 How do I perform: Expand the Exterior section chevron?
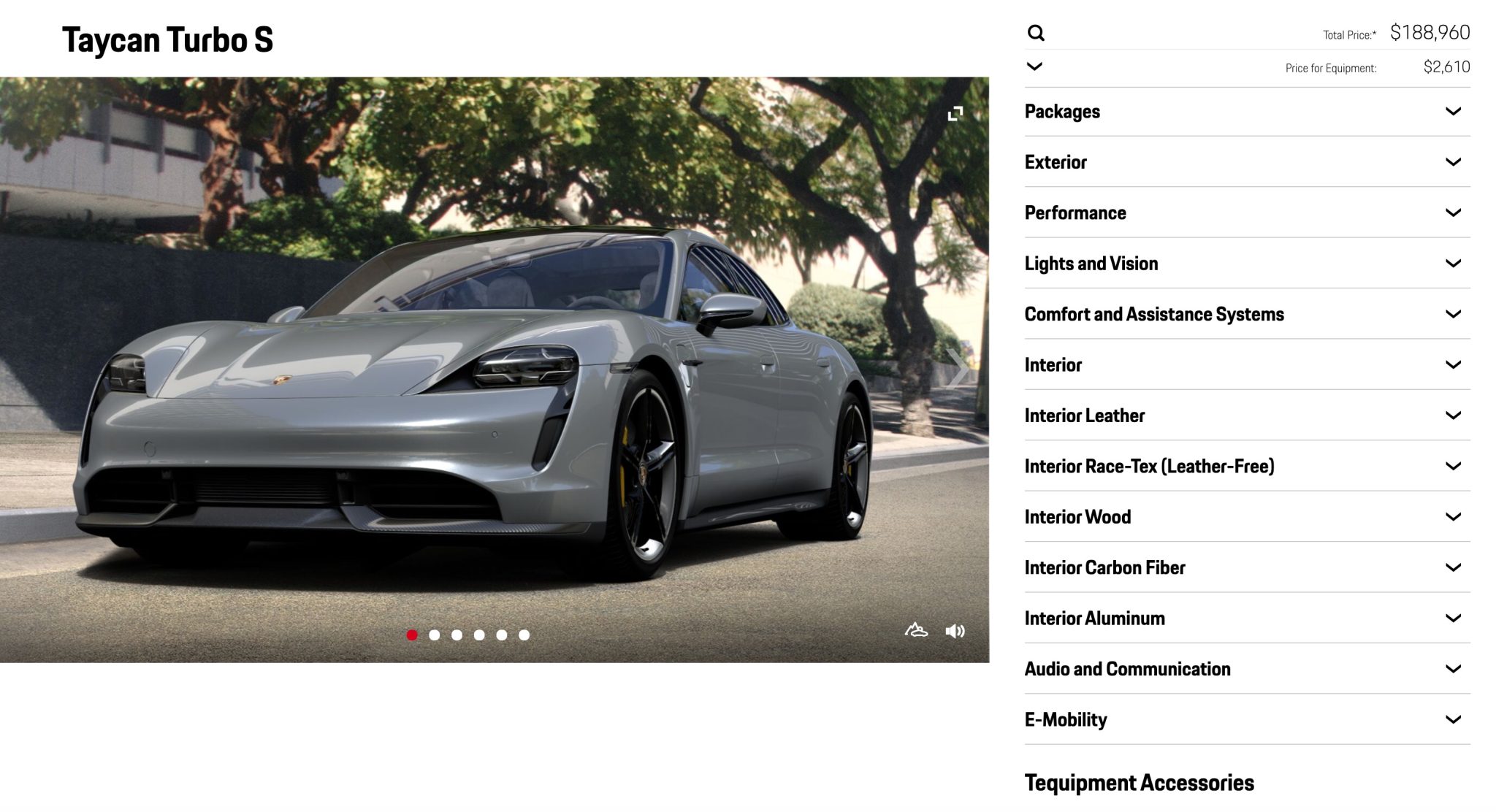coord(1453,162)
